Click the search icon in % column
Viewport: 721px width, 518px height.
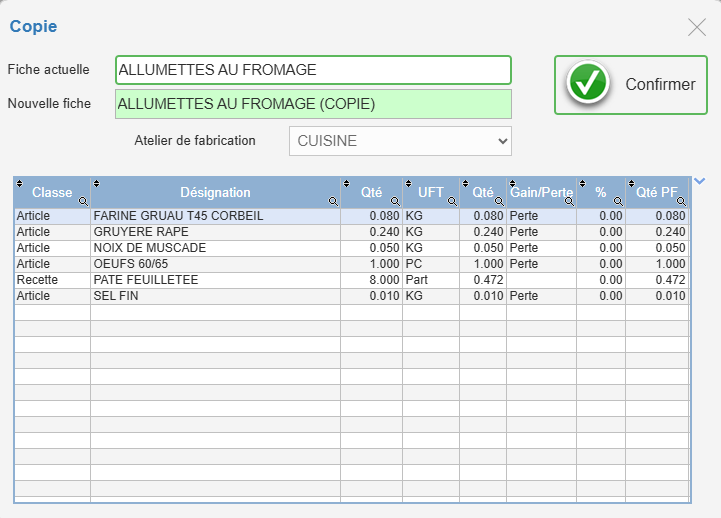coord(618,201)
